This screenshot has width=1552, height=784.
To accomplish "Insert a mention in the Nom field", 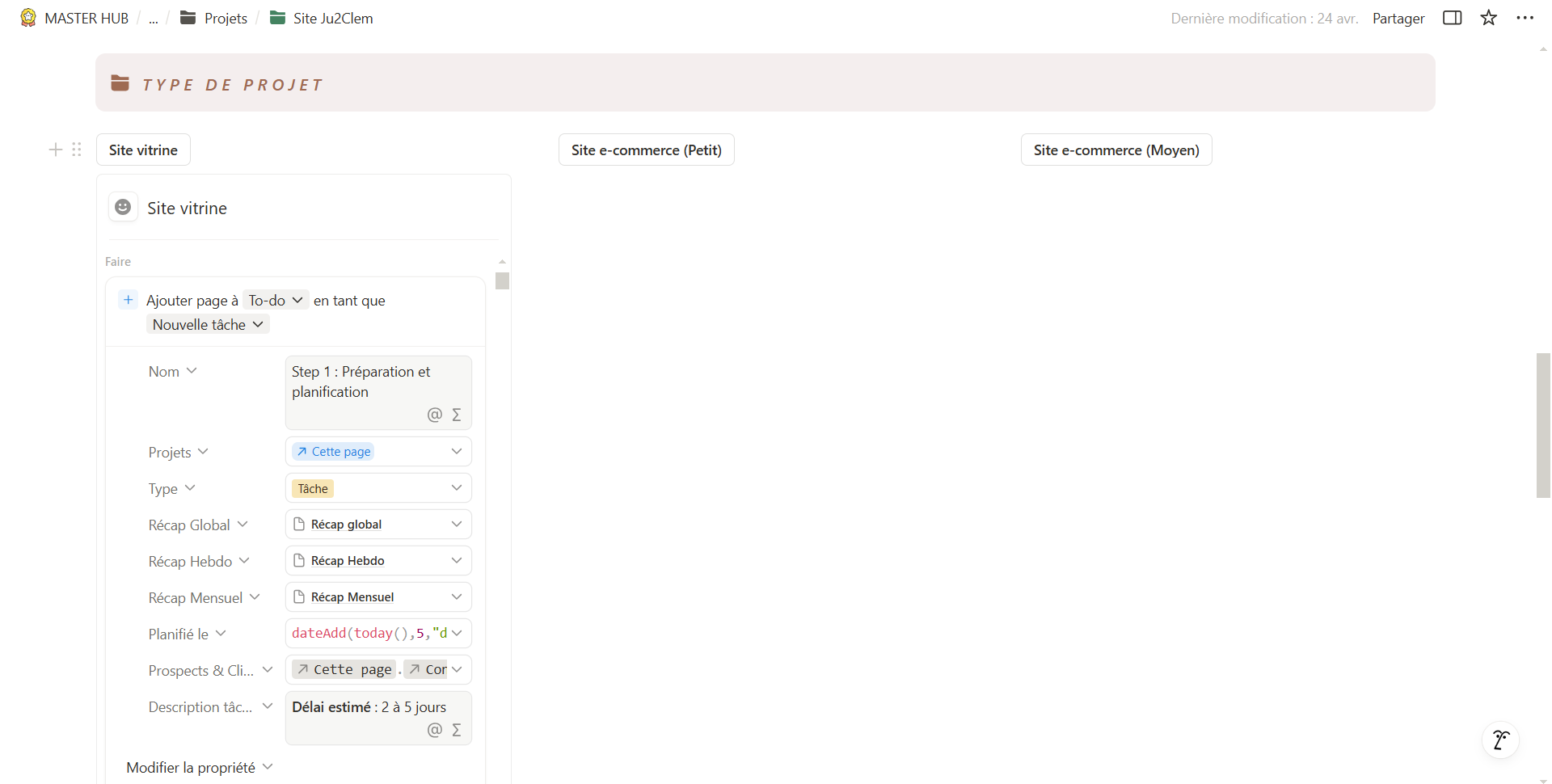I will [x=435, y=415].
